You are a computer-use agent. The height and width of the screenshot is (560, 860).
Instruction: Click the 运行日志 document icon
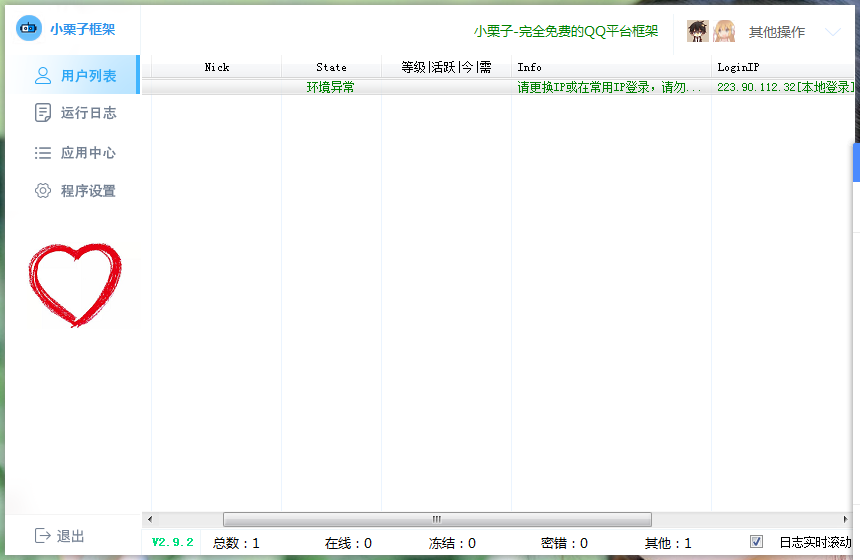coord(43,113)
